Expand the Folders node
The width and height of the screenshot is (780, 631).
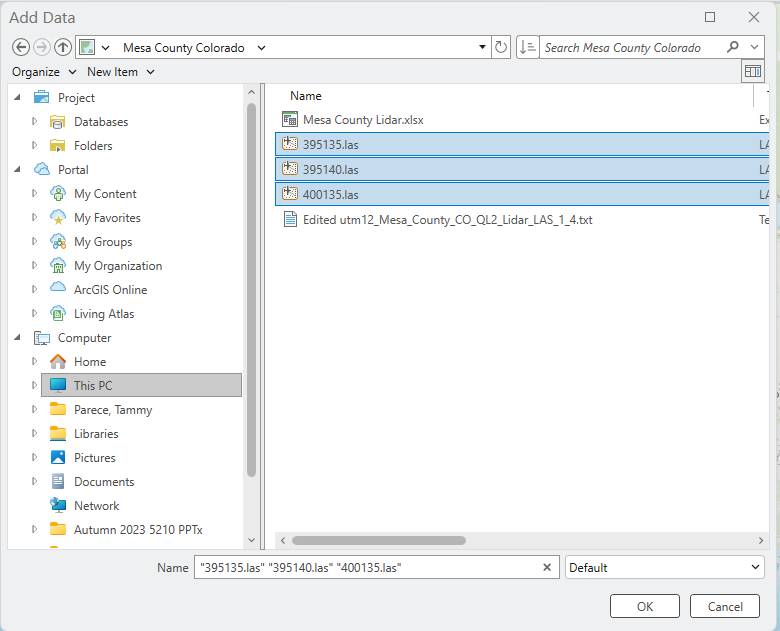tap(34, 145)
